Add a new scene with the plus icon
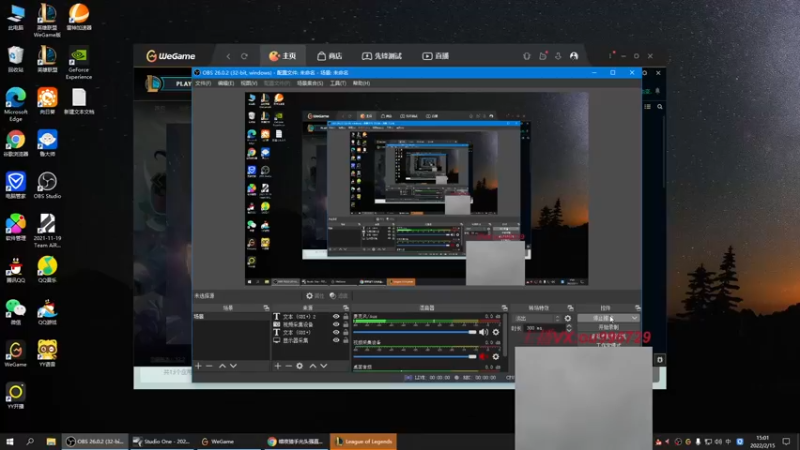The height and width of the screenshot is (450, 800). click(198, 366)
